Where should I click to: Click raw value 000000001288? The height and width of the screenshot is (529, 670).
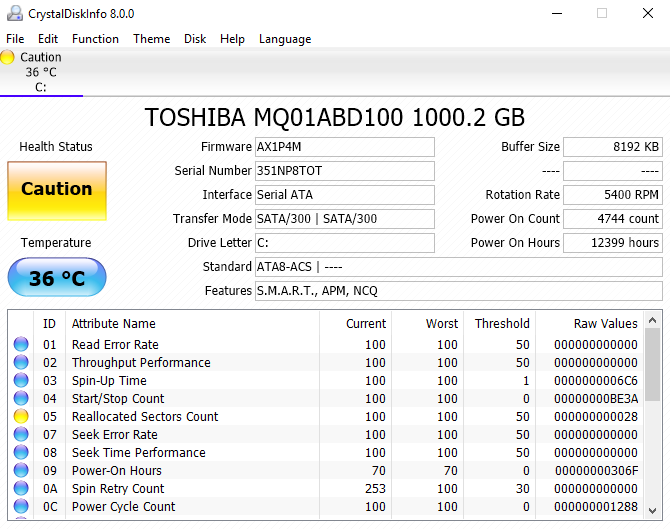click(596, 506)
